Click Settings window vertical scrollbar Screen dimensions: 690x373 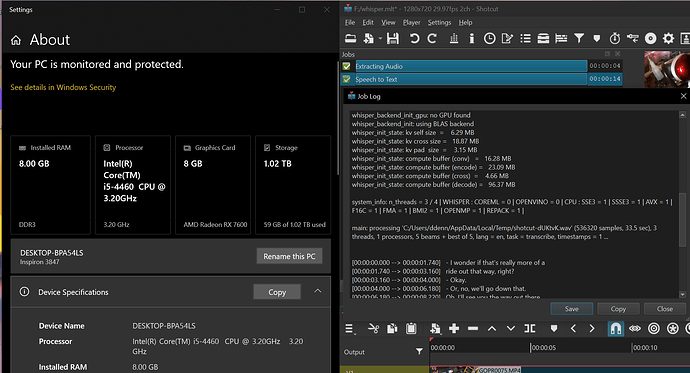coord(338,118)
